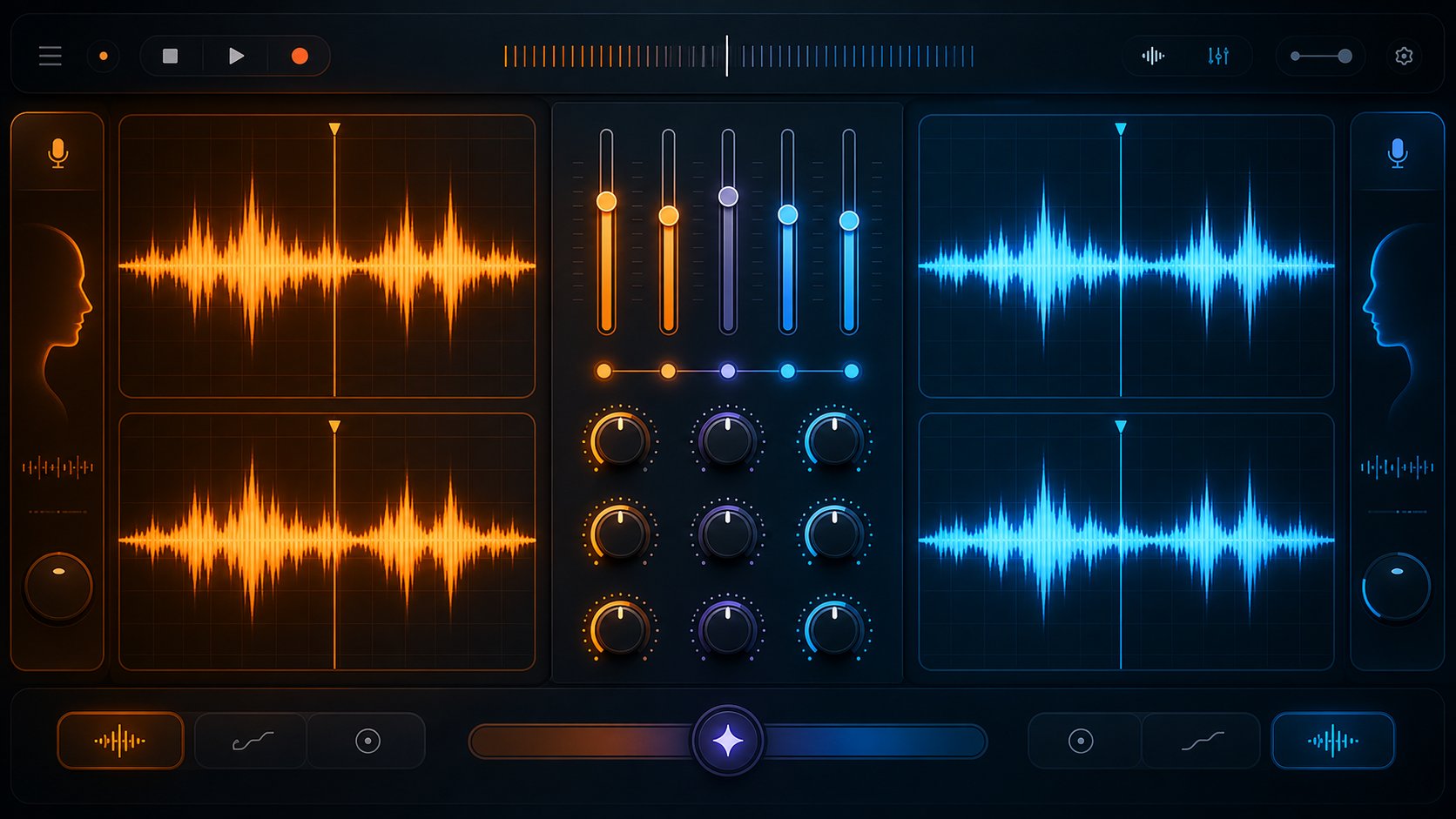
Task: Click the bottom-row purple rotary knob
Action: coord(727,628)
